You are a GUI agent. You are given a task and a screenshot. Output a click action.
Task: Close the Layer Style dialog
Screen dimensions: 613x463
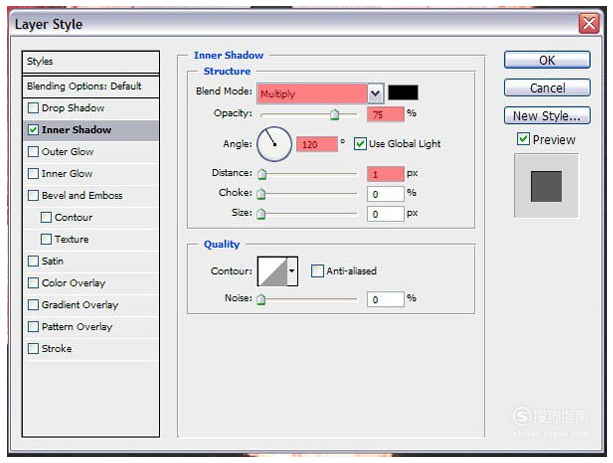[589, 23]
